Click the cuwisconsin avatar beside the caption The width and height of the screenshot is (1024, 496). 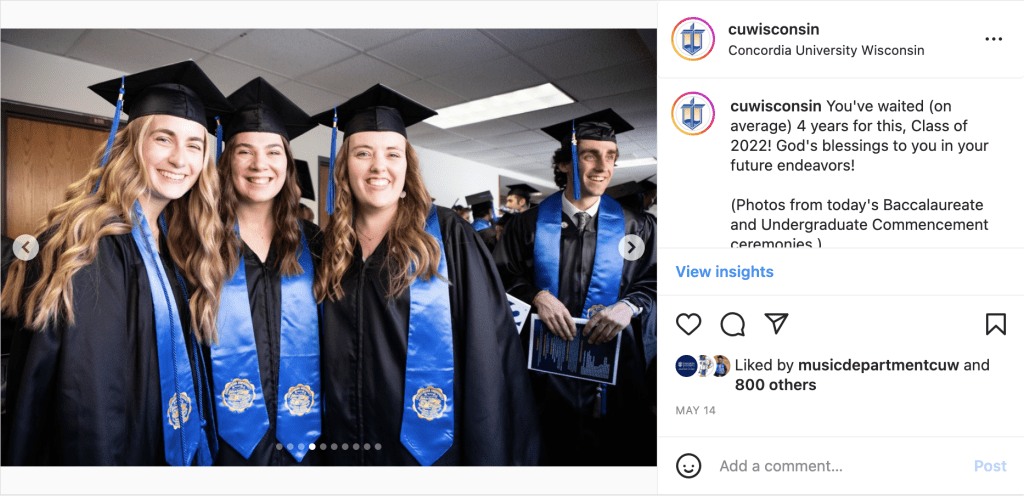coord(693,114)
